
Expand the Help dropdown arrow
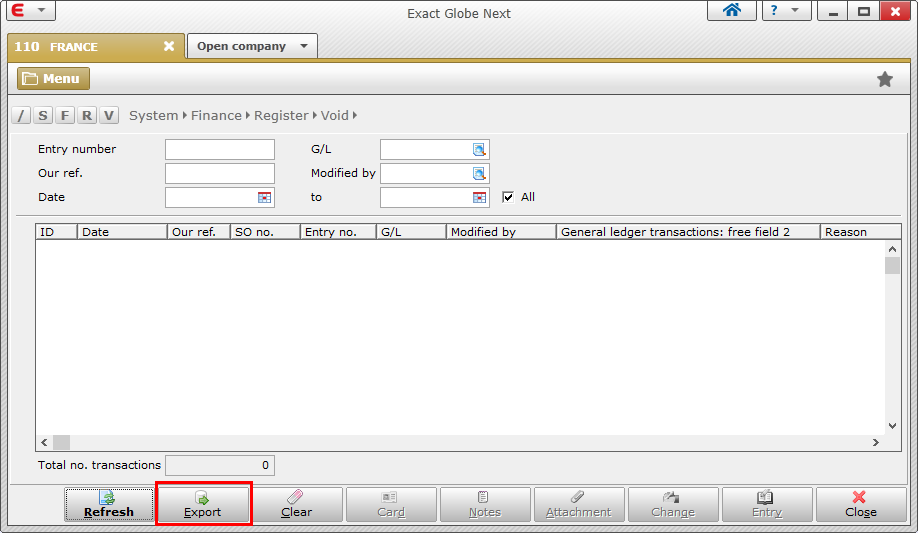794,10
